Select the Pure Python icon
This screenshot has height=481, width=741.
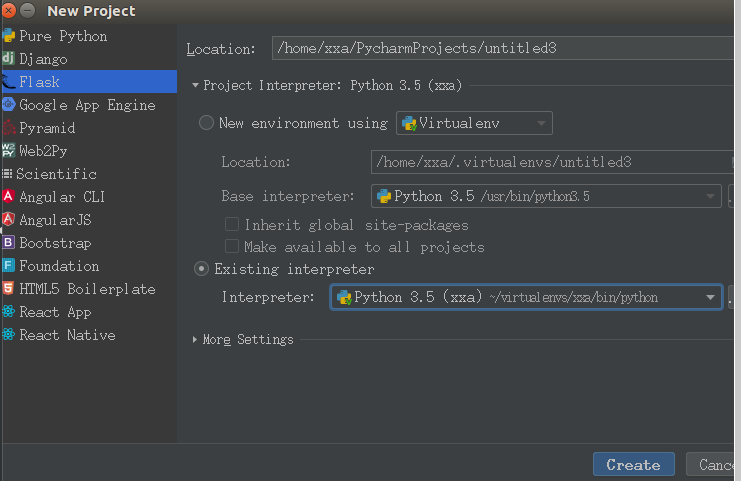tap(9, 36)
